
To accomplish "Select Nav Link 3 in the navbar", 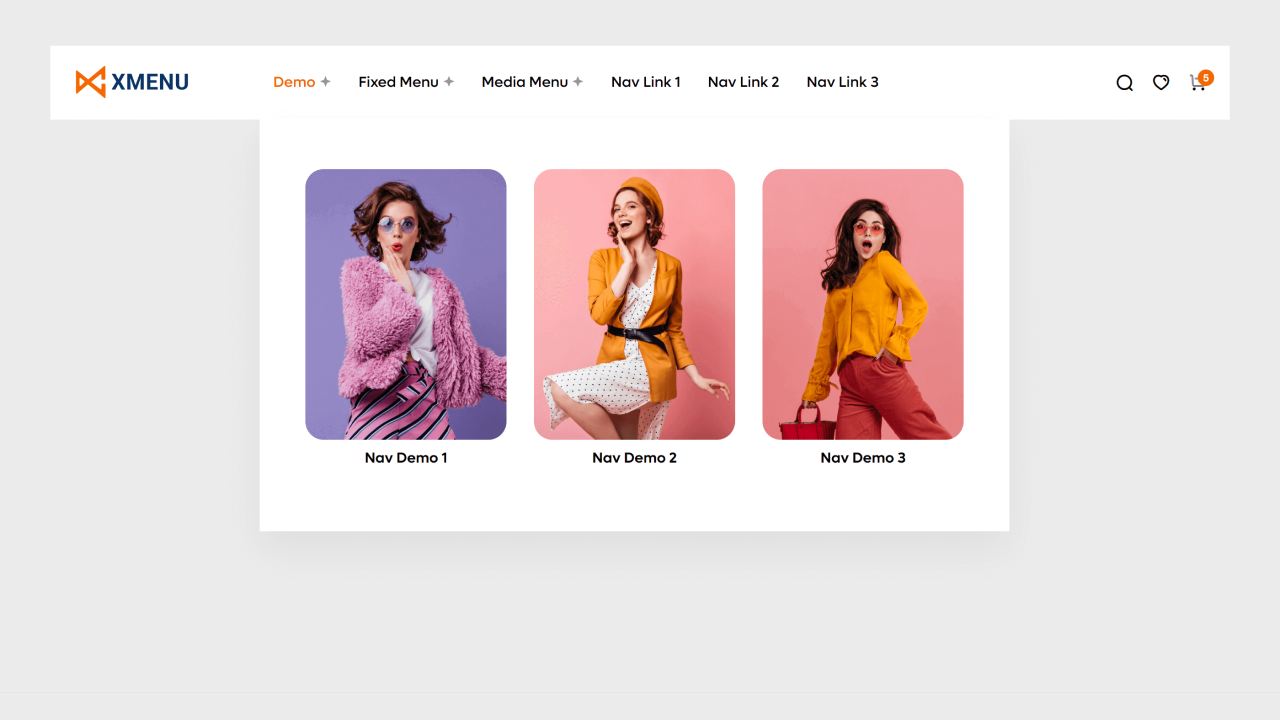I will click(842, 82).
